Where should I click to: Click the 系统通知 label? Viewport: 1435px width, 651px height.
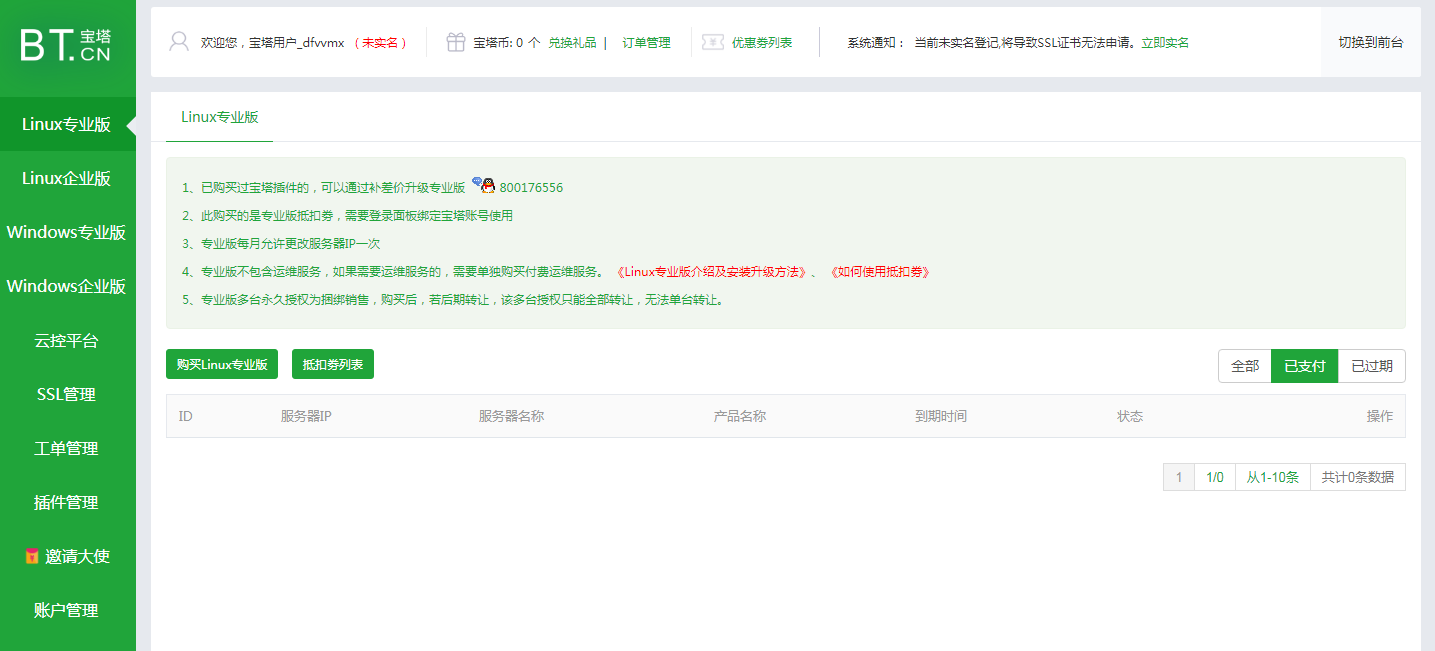[x=876, y=43]
